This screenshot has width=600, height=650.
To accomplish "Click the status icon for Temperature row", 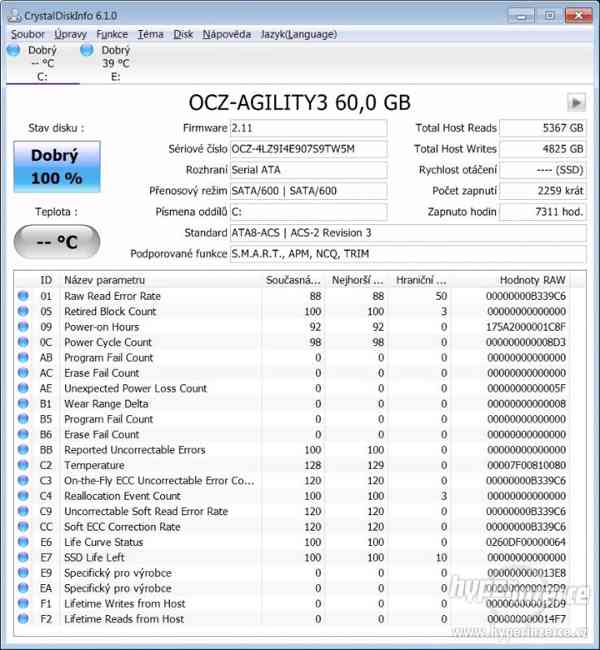I will 23,465.
